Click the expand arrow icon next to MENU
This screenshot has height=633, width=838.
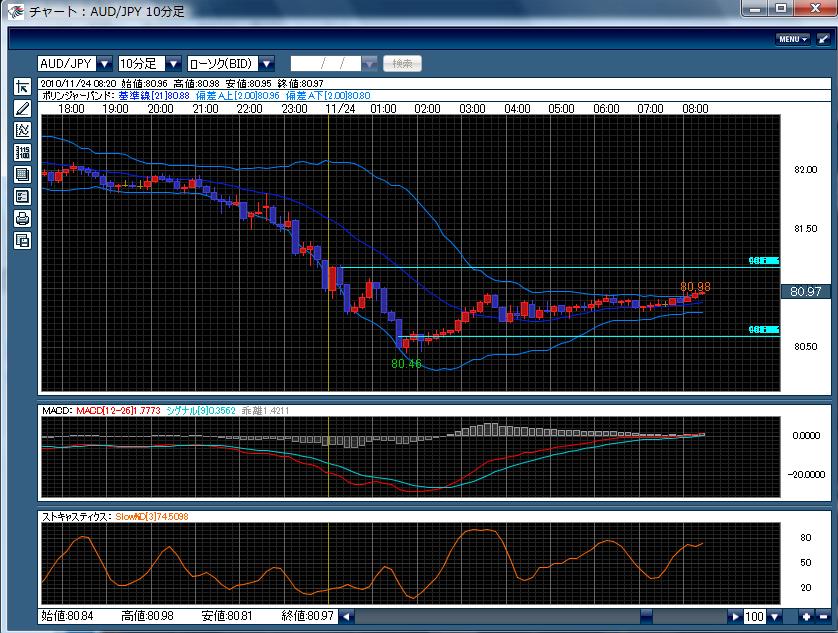(x=823, y=39)
